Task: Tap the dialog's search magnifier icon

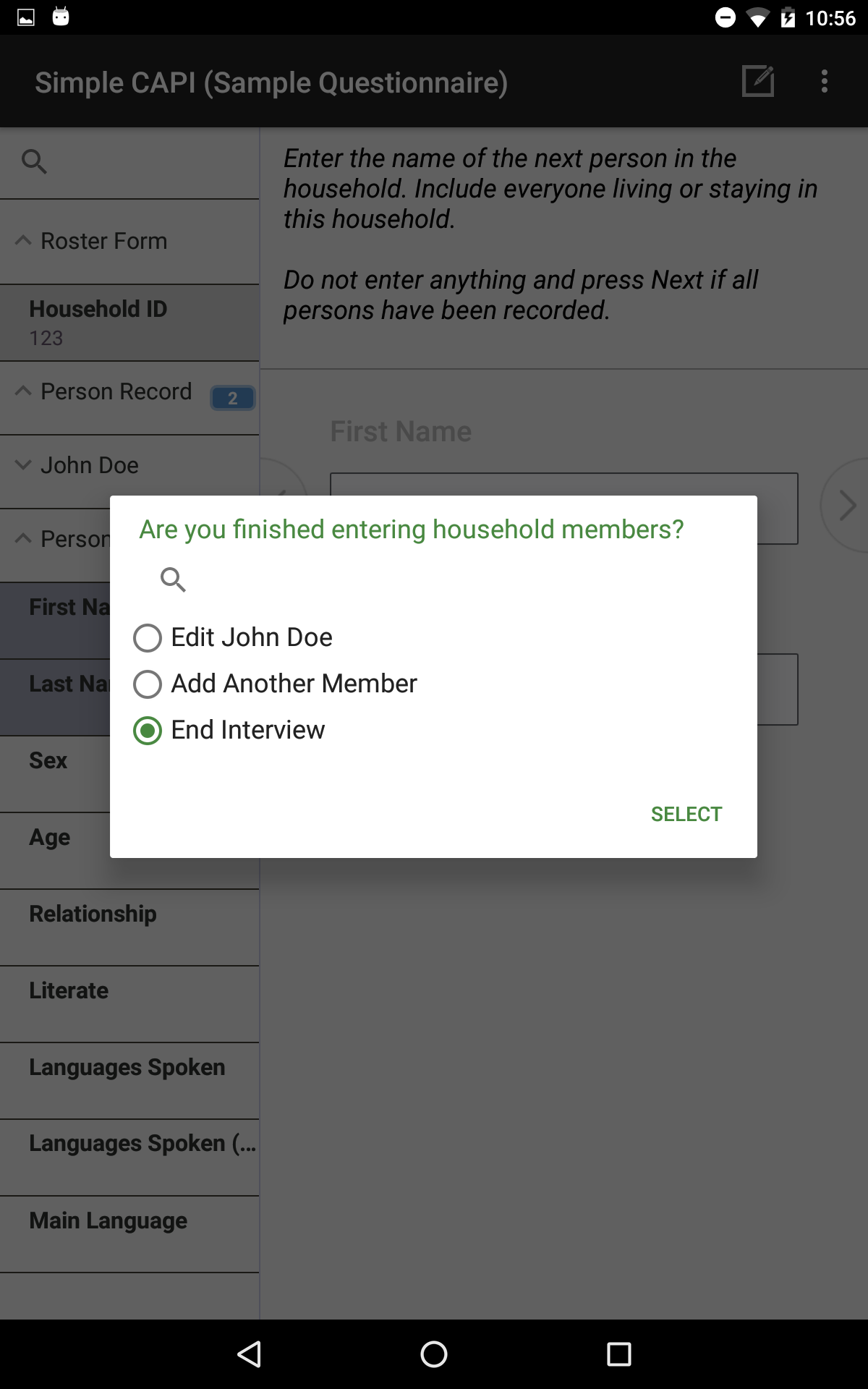Action: pos(173,579)
